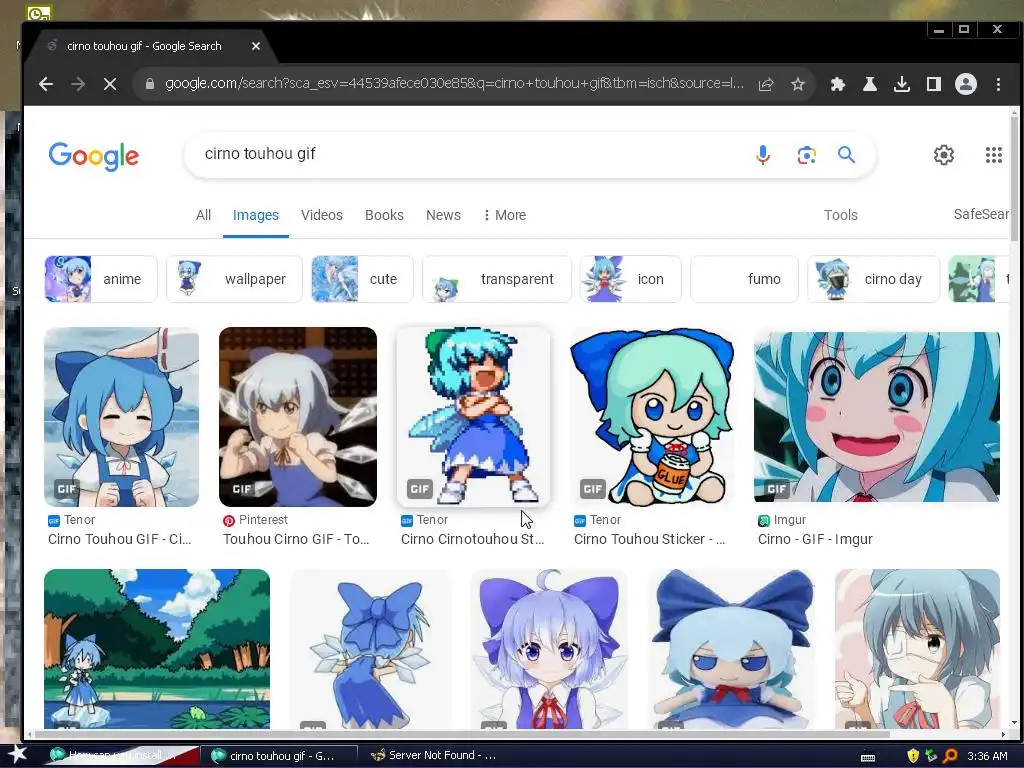This screenshot has width=1024, height=768.
Task: Click the taskbar clock showing 3:36 AM
Action: 987,756
